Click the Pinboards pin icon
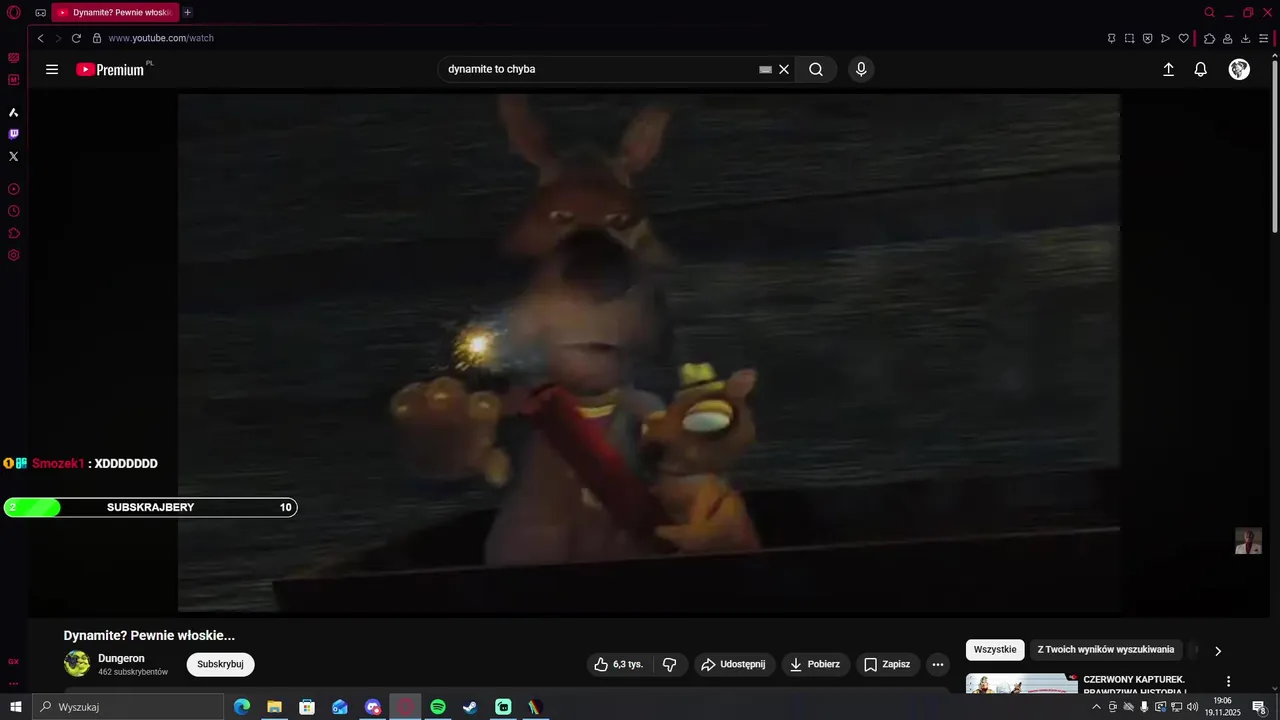 click(1111, 38)
